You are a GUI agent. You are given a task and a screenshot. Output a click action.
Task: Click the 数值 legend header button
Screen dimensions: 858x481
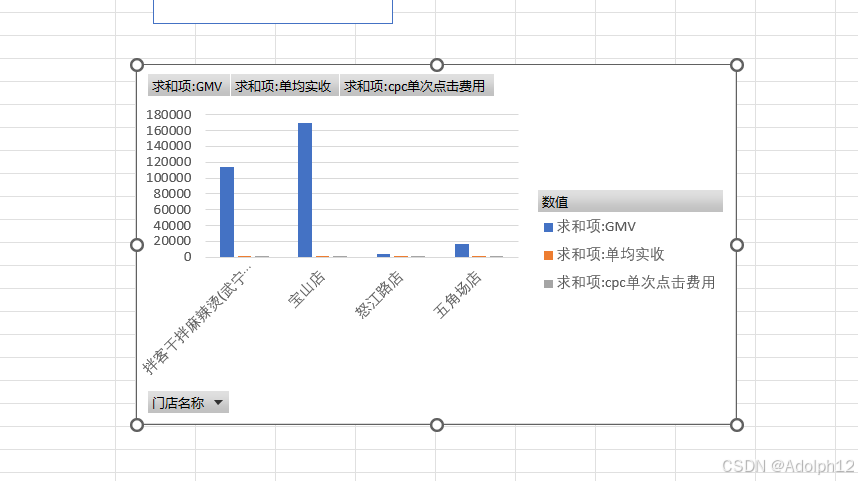[x=630, y=201]
